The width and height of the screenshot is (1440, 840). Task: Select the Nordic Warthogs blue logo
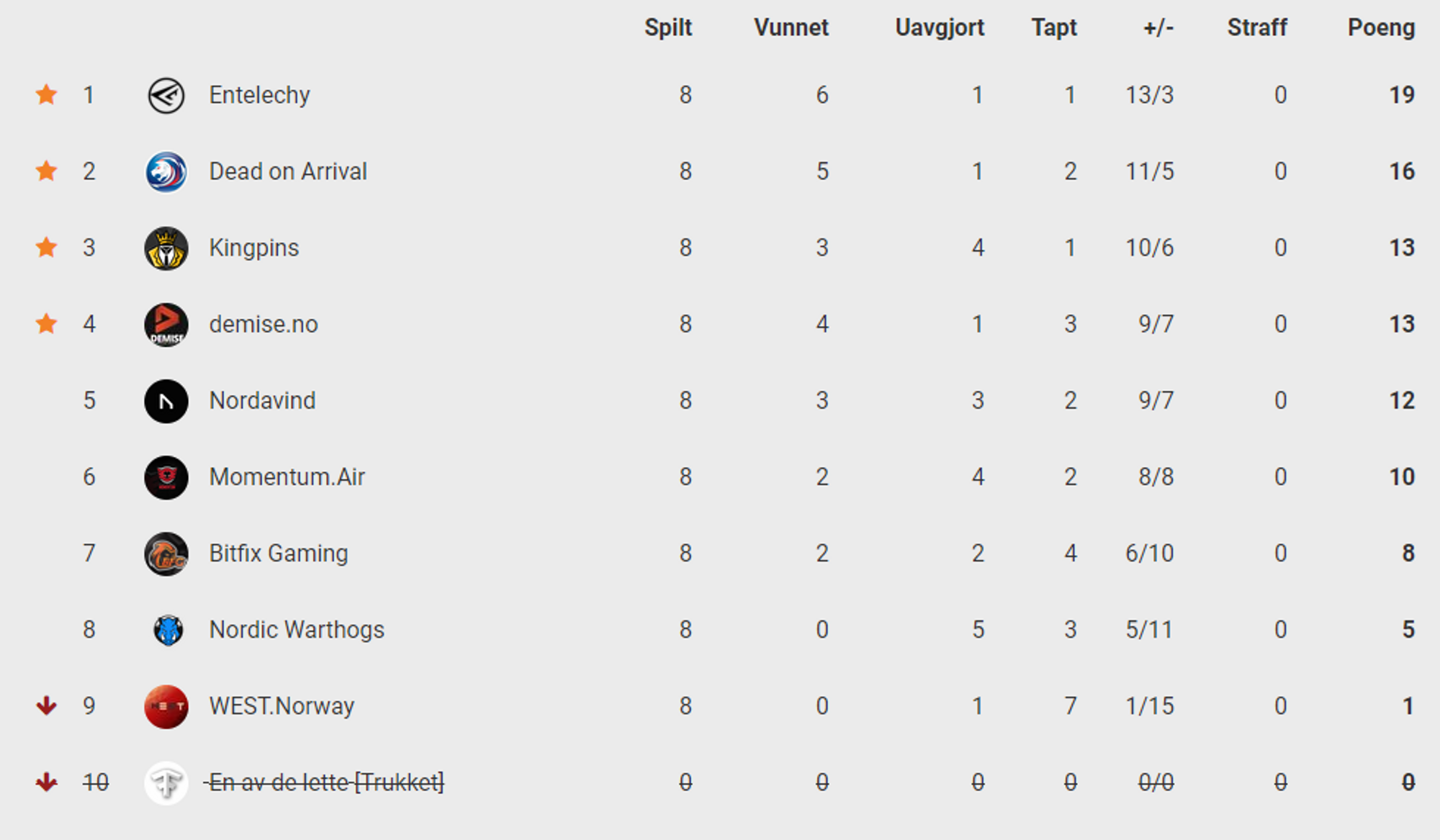coord(168,630)
